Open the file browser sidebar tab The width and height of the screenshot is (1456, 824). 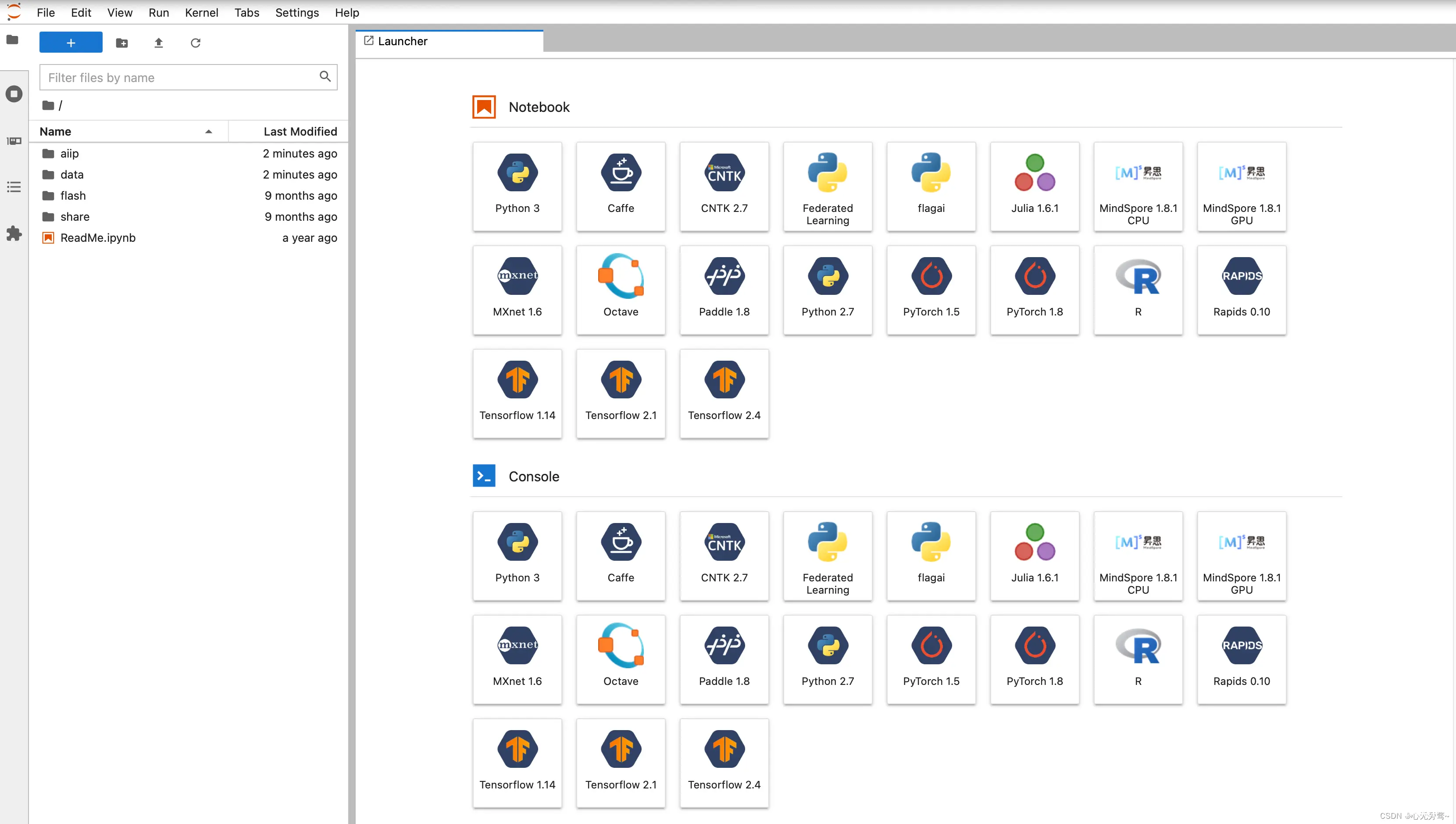pyautogui.click(x=13, y=39)
